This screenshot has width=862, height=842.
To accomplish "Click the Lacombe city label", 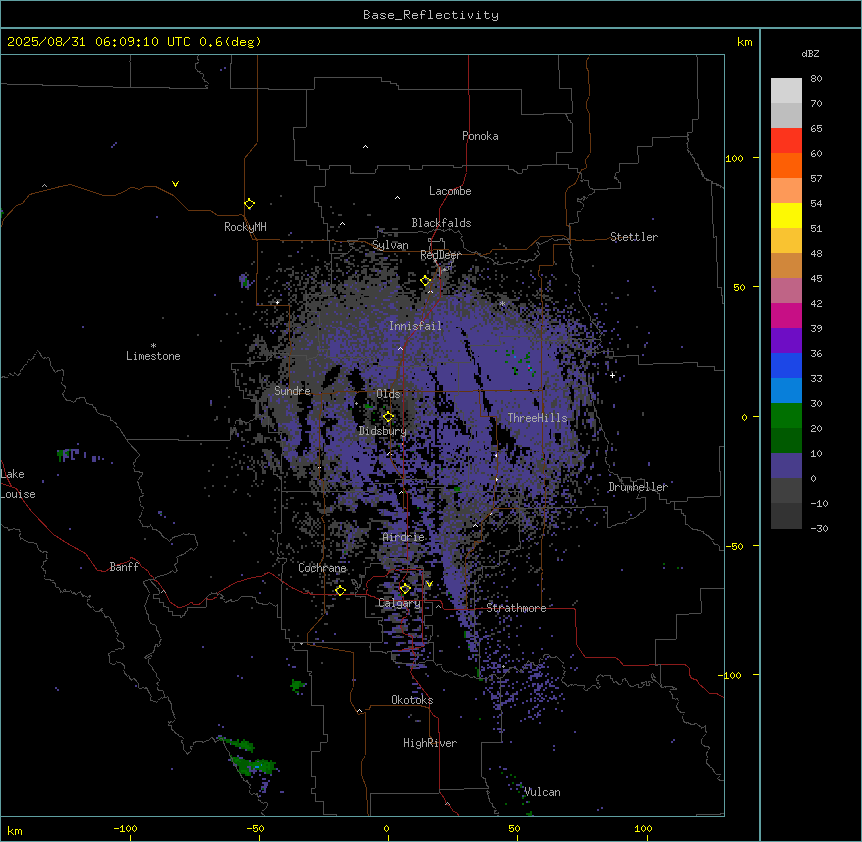I will click(450, 191).
